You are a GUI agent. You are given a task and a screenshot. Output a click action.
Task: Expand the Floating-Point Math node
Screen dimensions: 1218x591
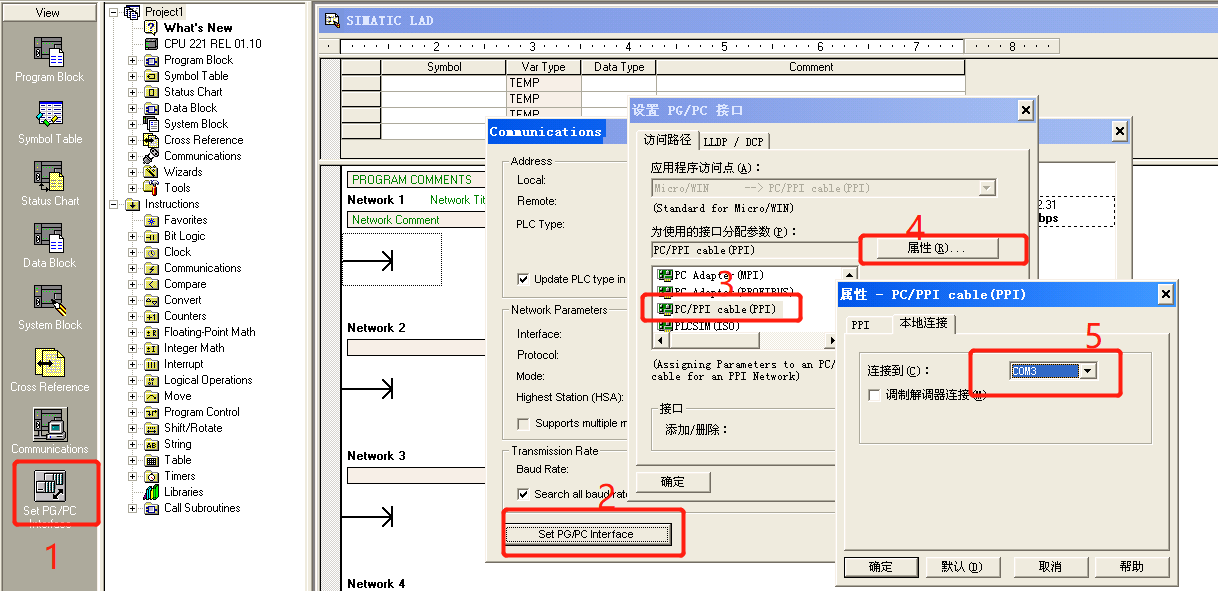click(132, 332)
